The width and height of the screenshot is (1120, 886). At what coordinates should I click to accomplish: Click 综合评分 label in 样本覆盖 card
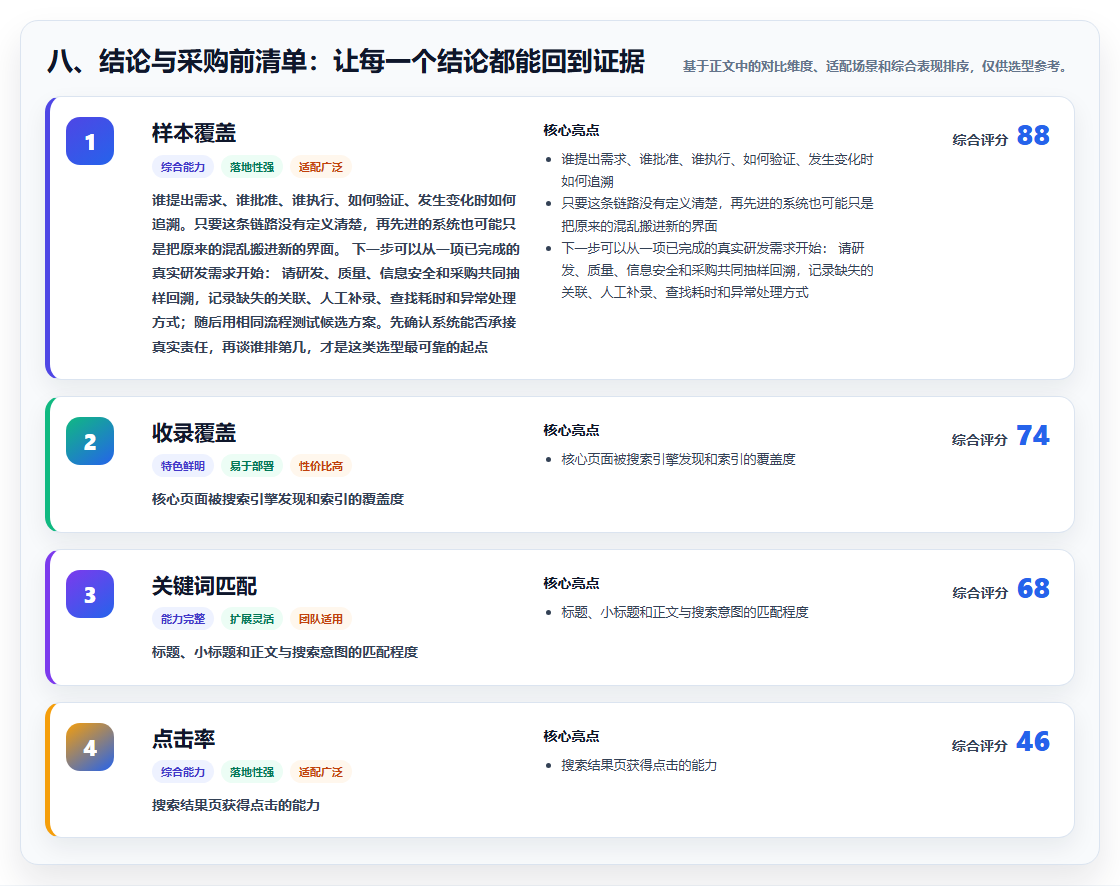(980, 140)
